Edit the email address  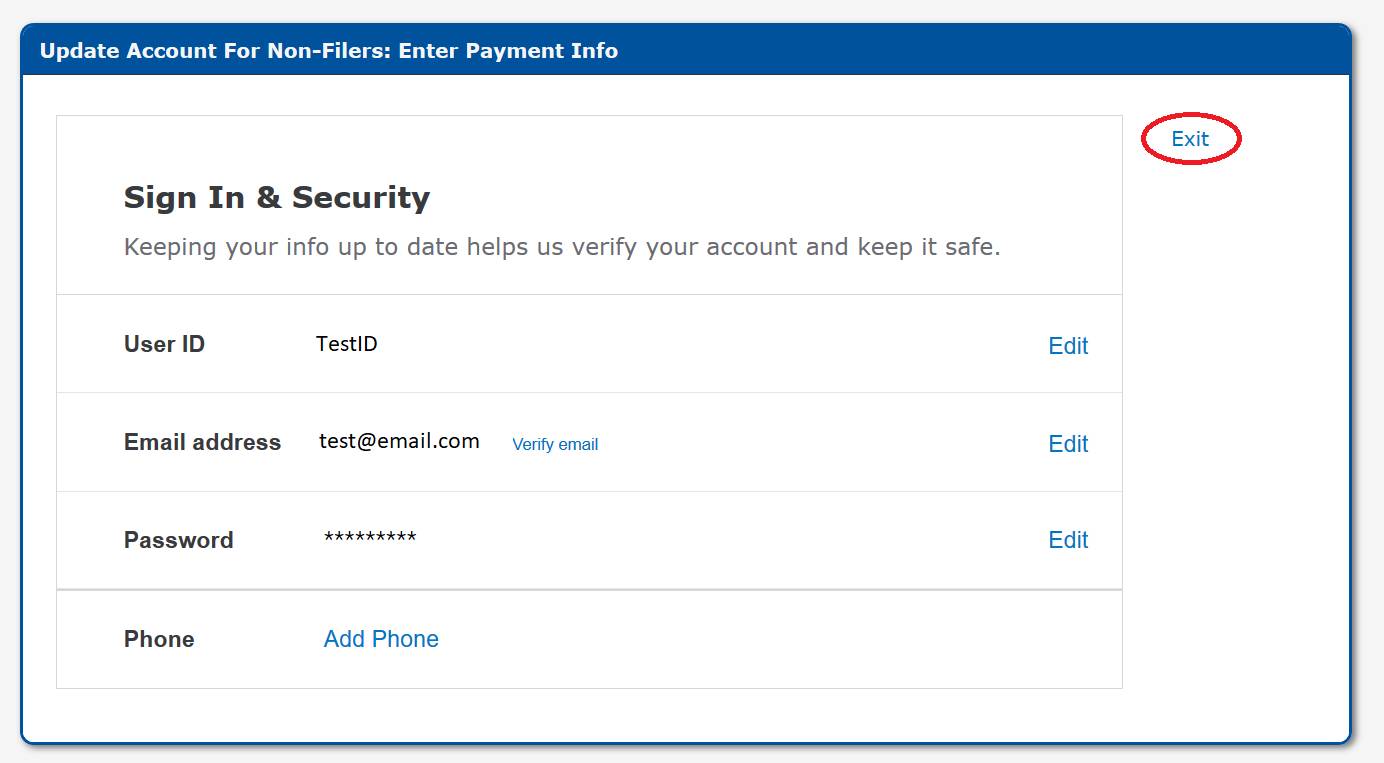[1068, 444]
